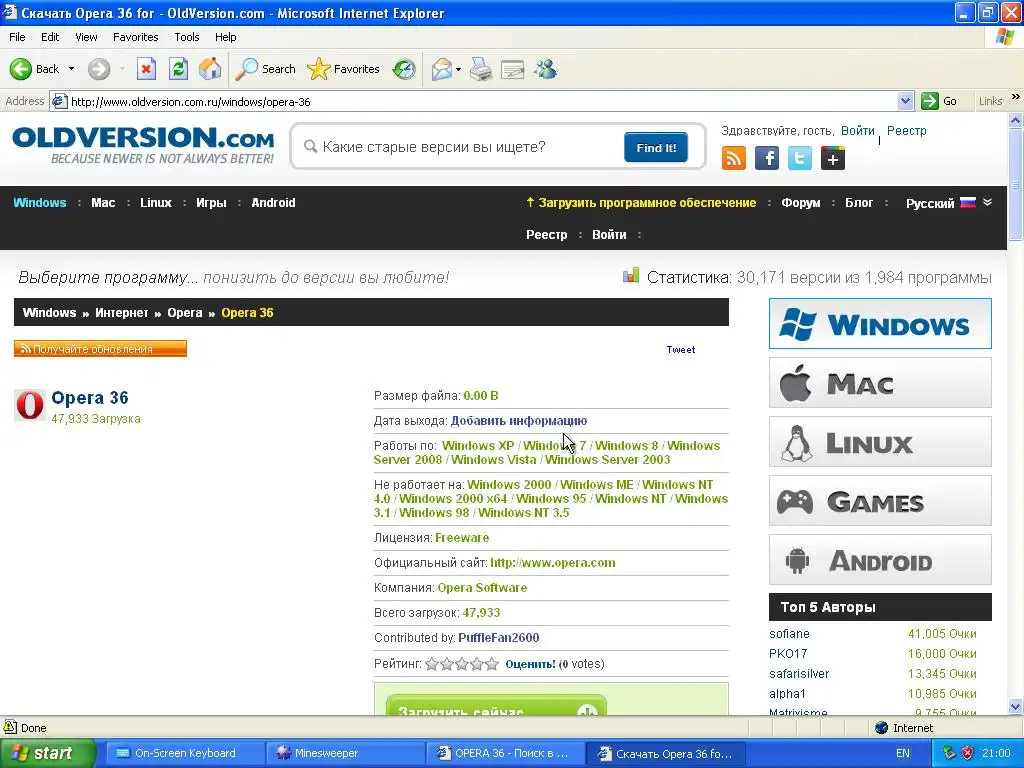Open the Блог nav link
This screenshot has height=768, width=1024.
click(859, 202)
